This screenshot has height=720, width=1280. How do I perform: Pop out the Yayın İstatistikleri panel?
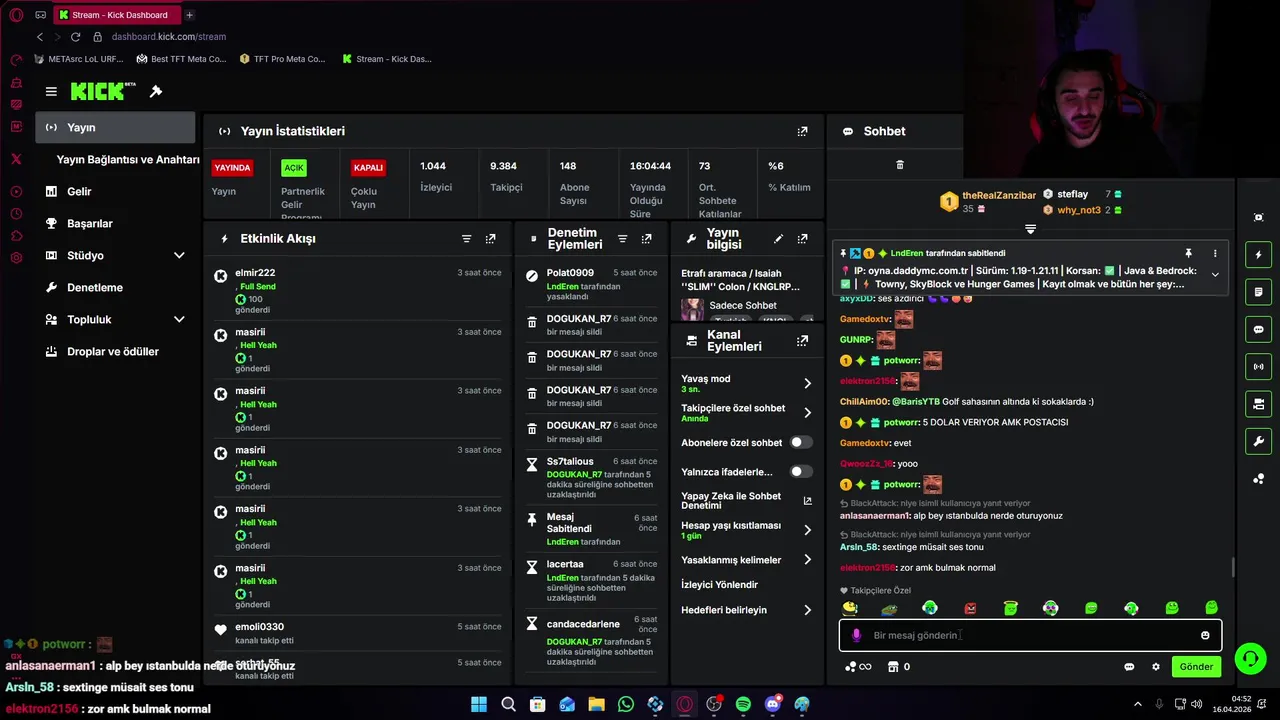coord(802,131)
